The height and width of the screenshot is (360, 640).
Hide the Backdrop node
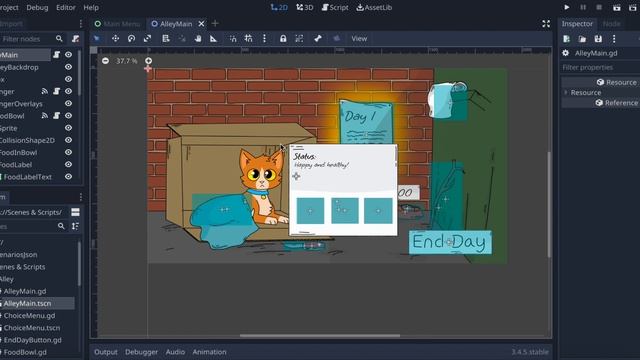pyautogui.click(x=69, y=67)
